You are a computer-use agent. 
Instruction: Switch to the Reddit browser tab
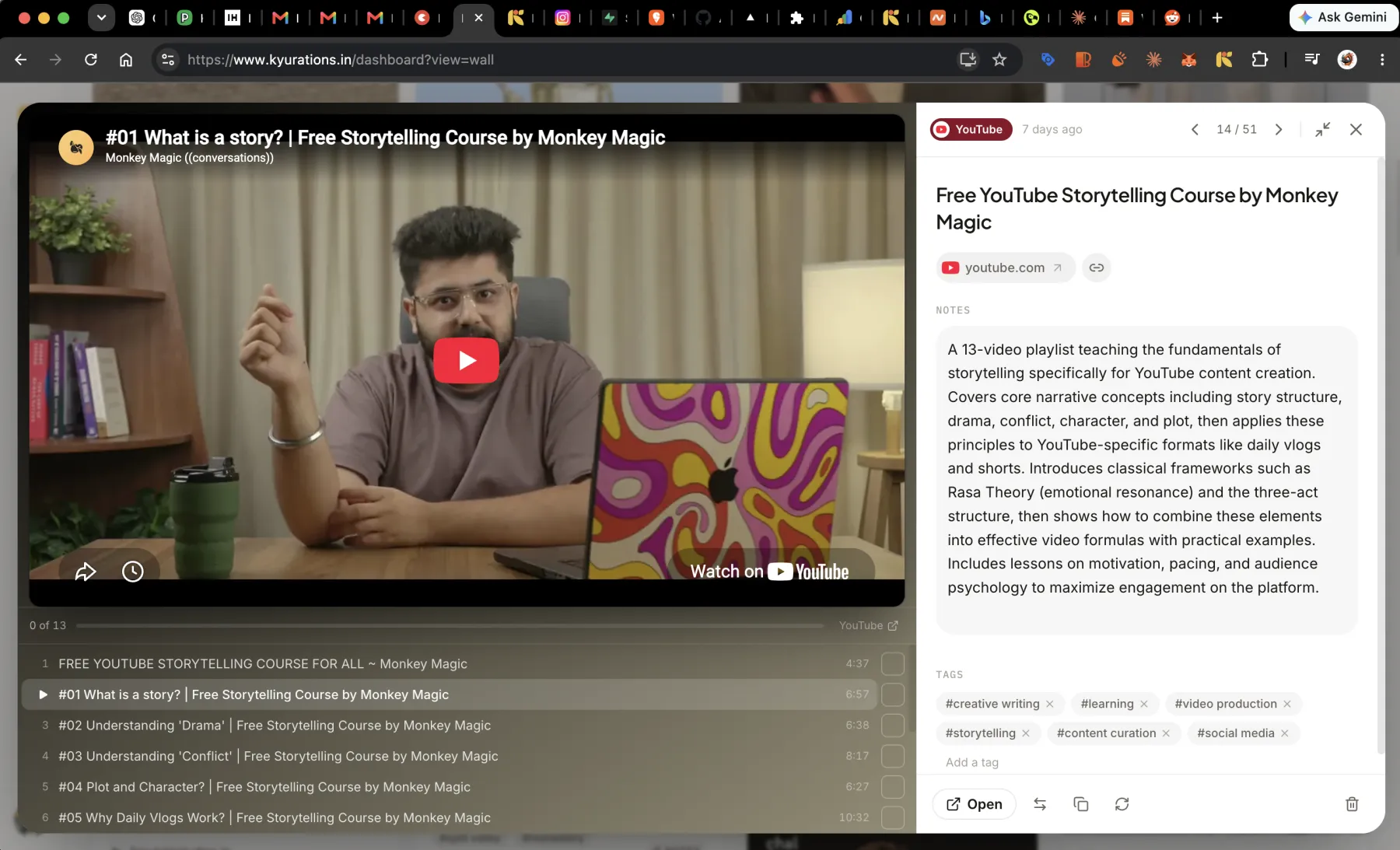[1172, 17]
